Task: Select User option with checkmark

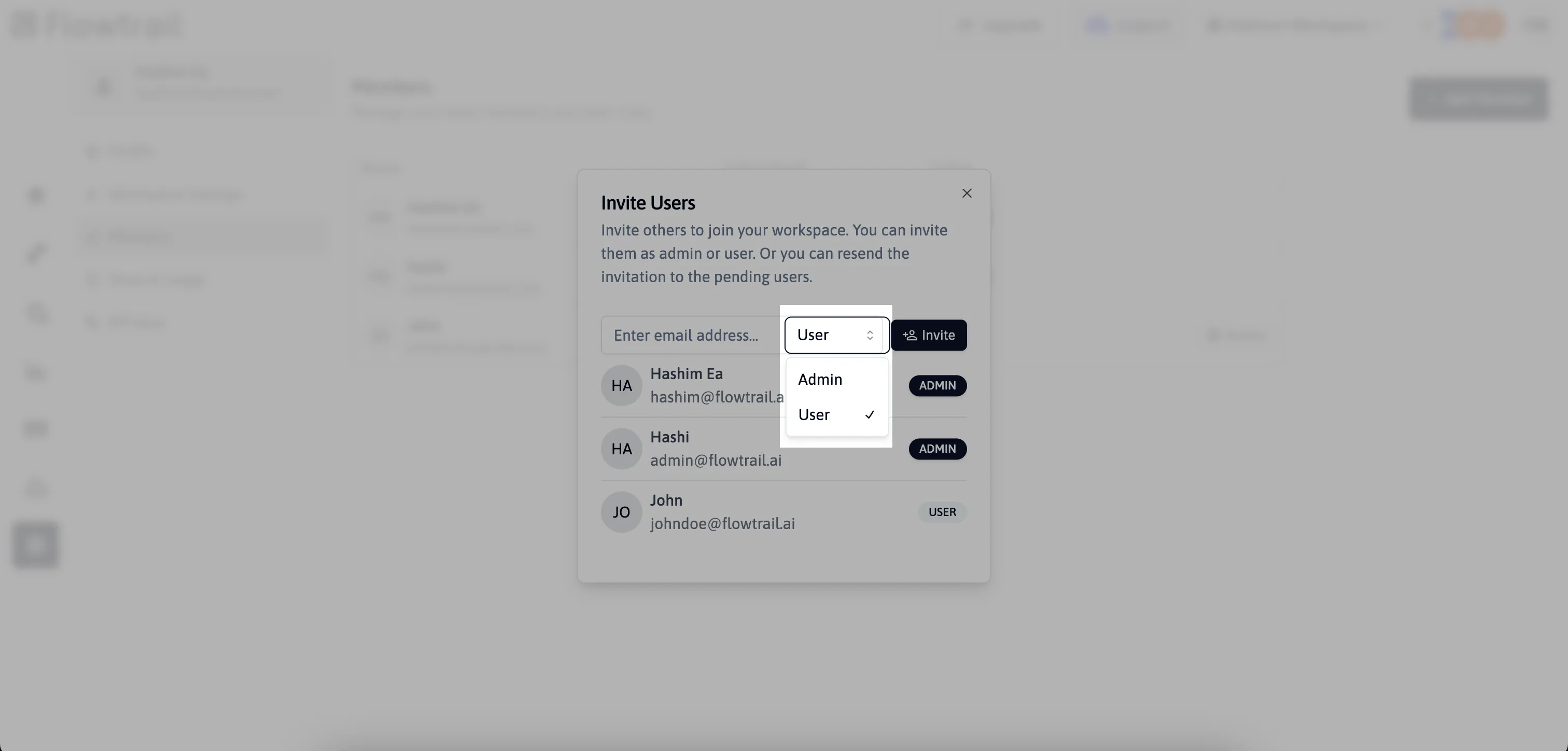Action: tap(836, 414)
